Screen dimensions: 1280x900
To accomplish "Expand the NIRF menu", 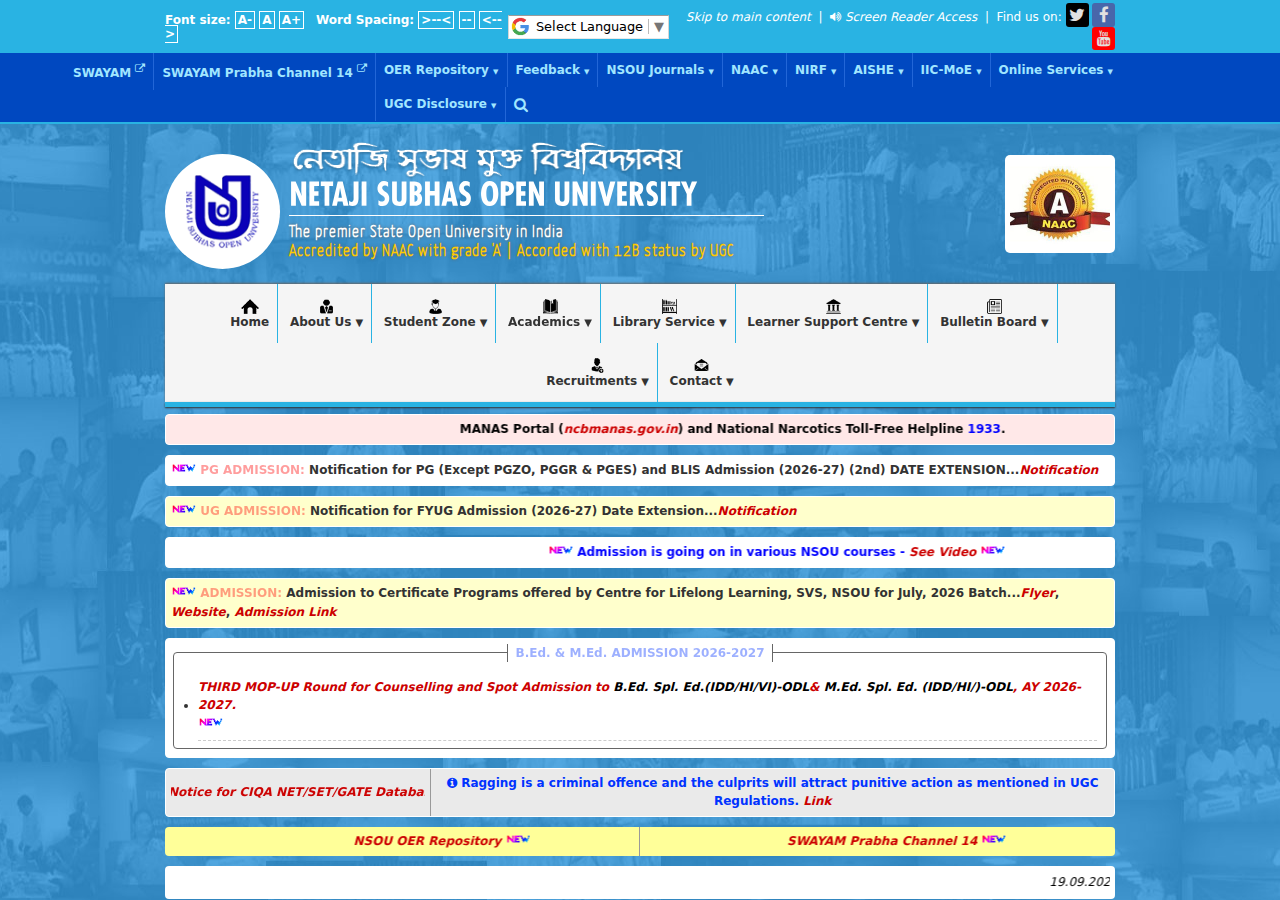I will (815, 70).
